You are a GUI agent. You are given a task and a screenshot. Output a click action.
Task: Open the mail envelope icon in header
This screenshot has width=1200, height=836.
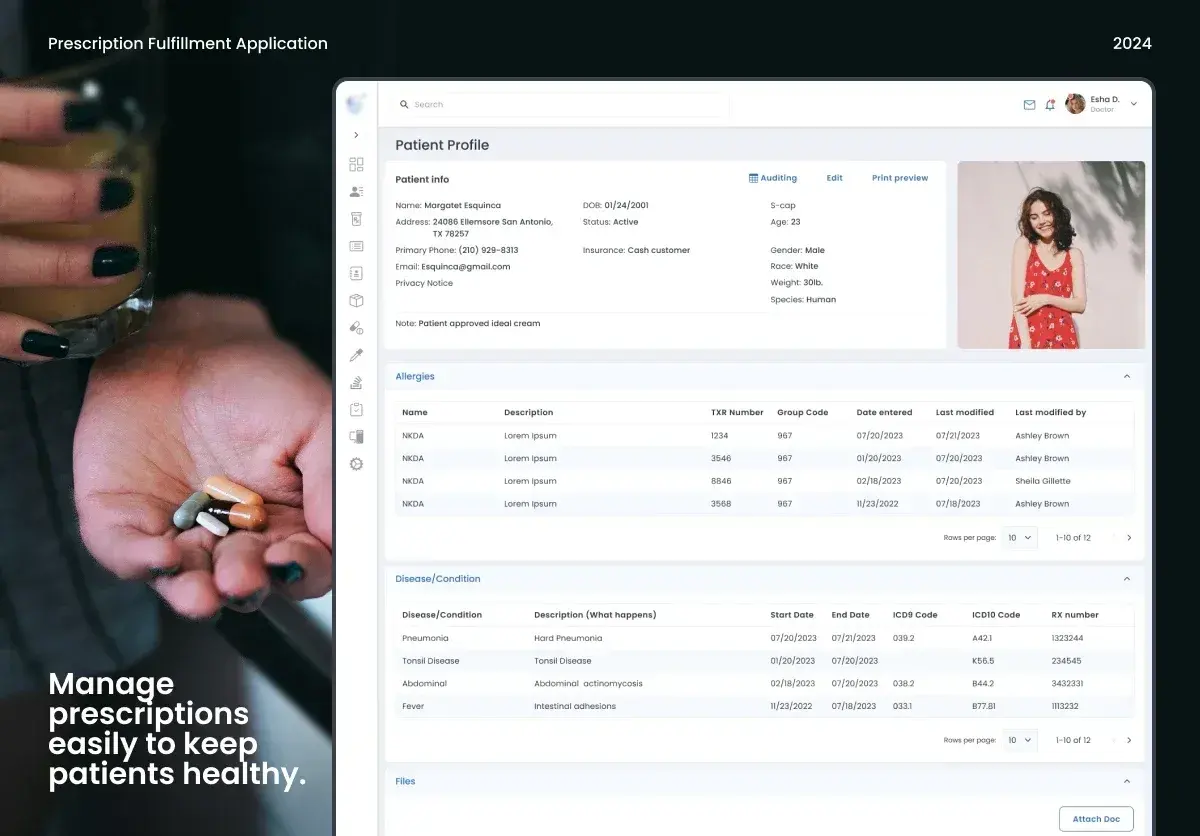click(x=1029, y=104)
